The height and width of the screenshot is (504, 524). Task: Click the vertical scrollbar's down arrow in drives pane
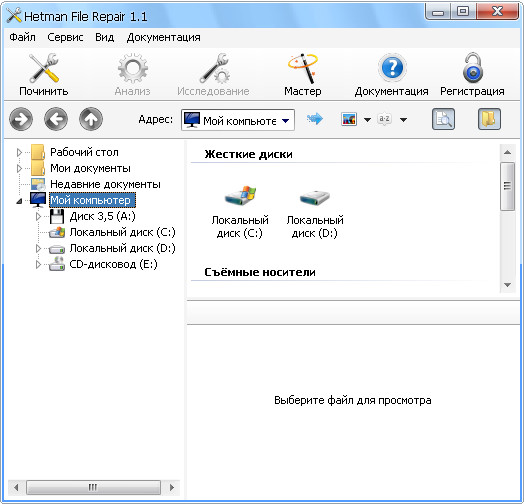(x=508, y=285)
